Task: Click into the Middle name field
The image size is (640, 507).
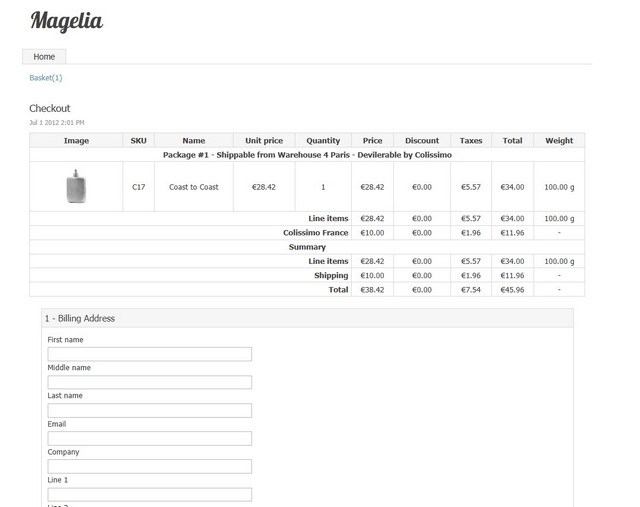Action: [149, 382]
